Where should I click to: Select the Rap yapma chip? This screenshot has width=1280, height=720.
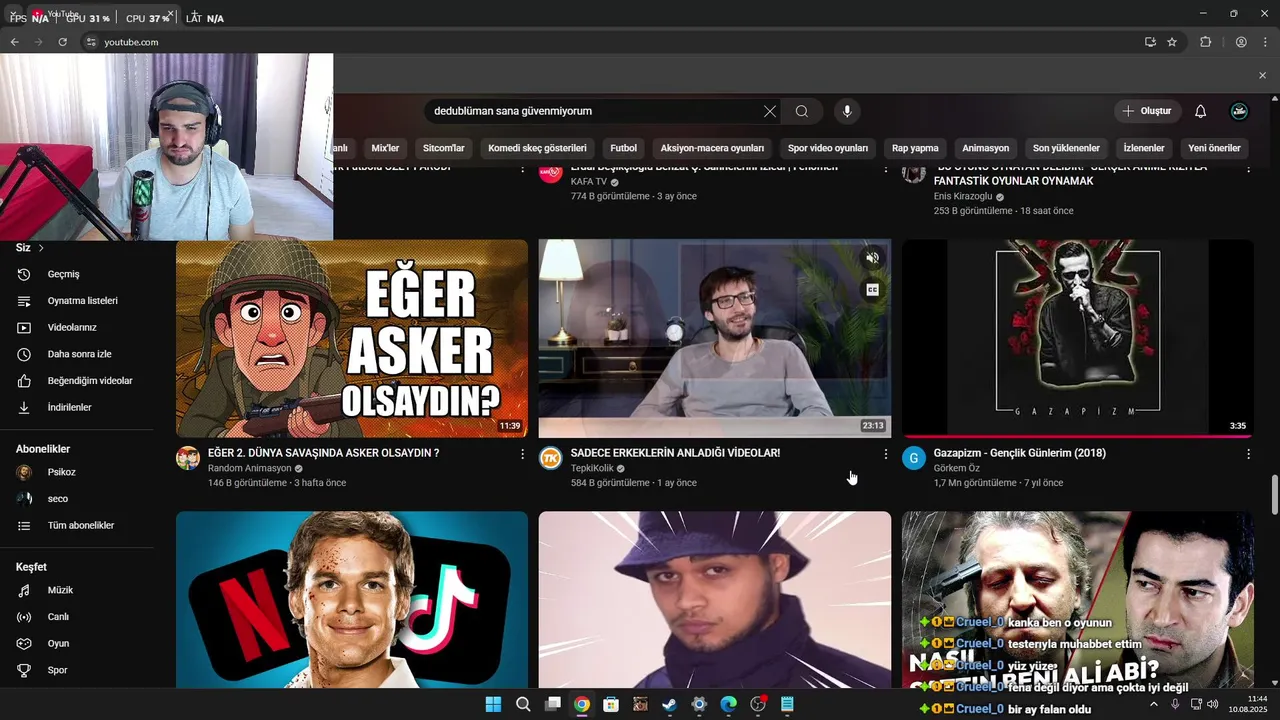tap(915, 148)
